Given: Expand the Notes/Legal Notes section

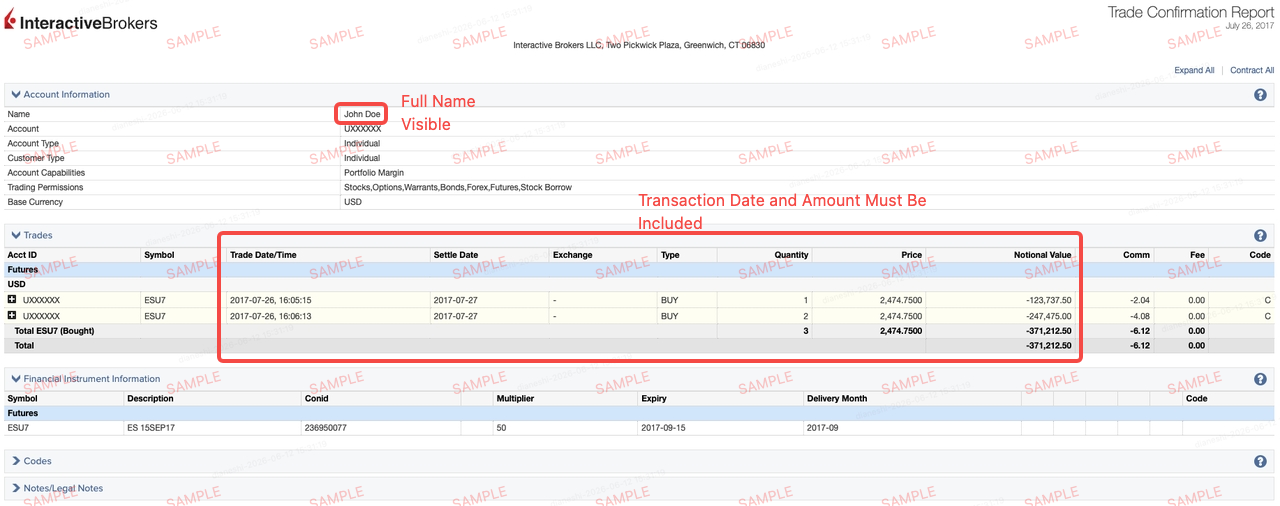Looking at the screenshot, I should tap(16, 489).
